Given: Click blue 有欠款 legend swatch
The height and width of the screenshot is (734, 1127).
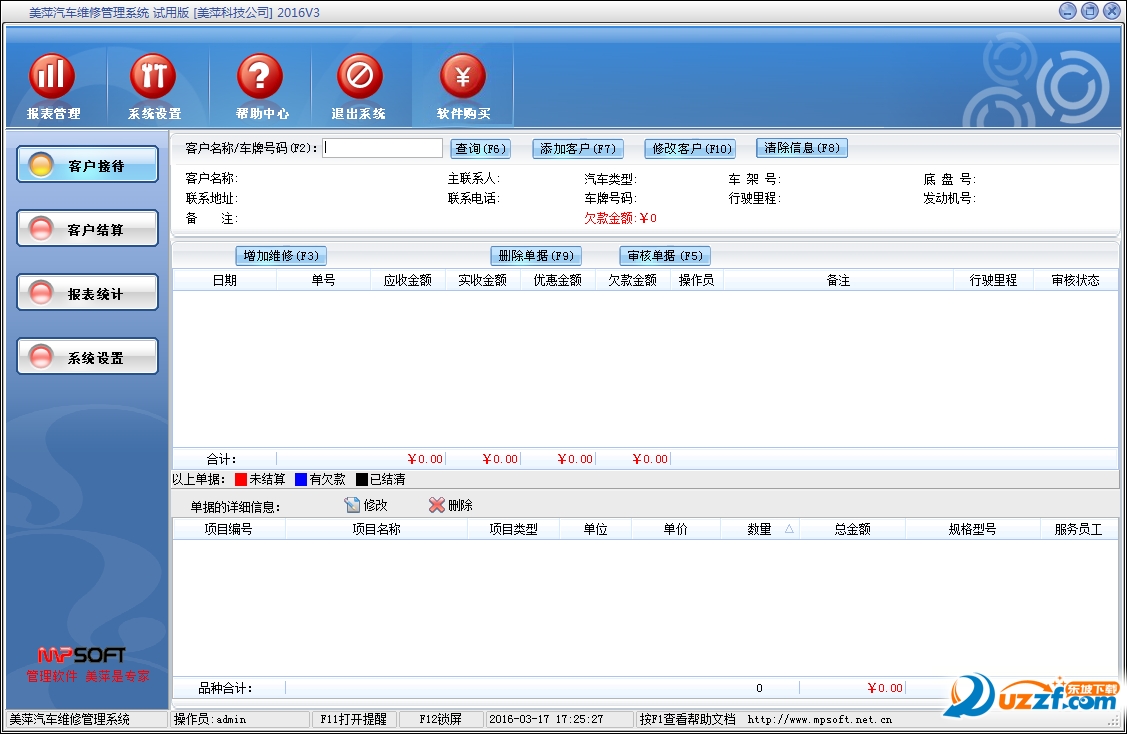Looking at the screenshot, I should point(301,480).
